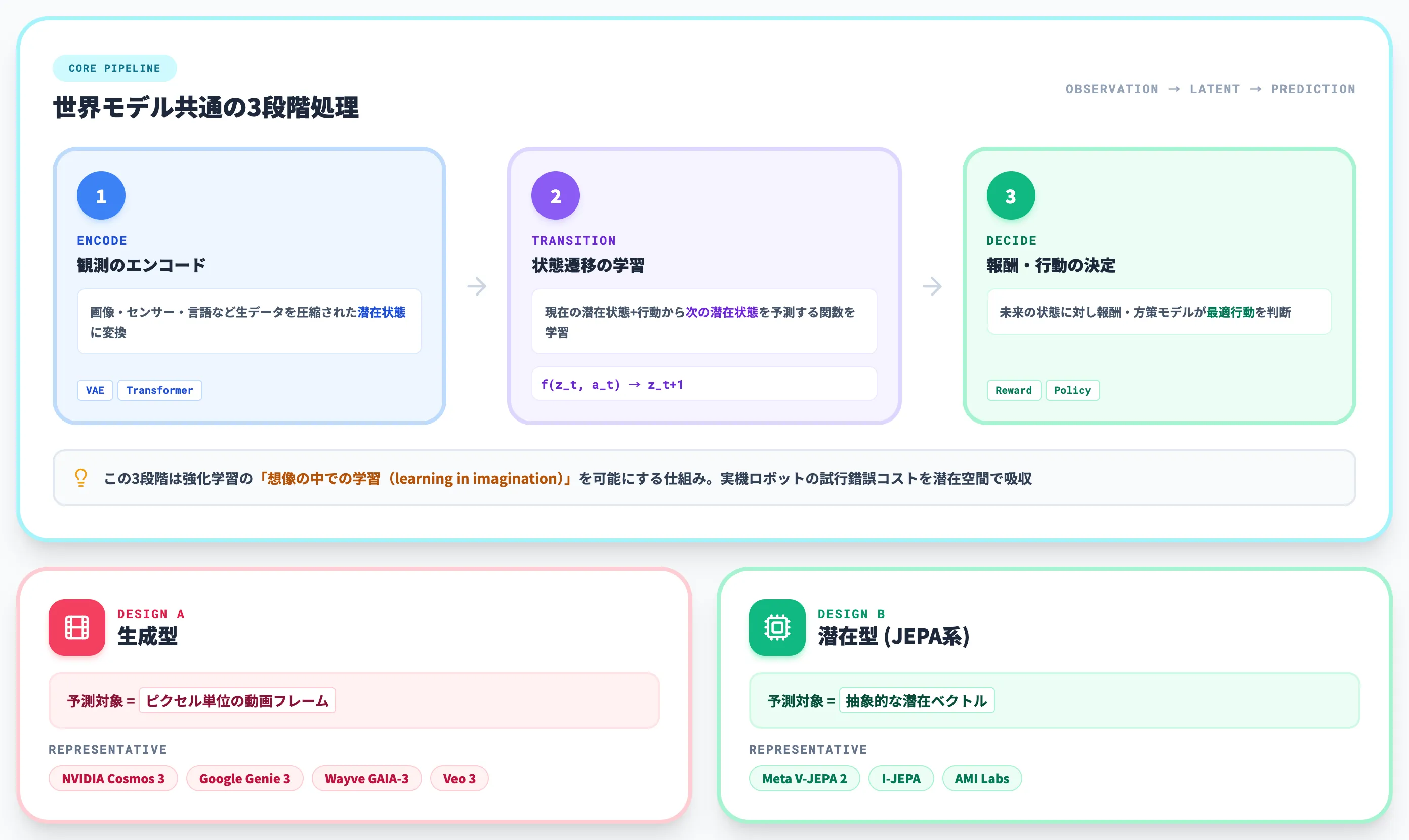Click the formula f(z_t, a_t) → z_t+1

(x=612, y=385)
